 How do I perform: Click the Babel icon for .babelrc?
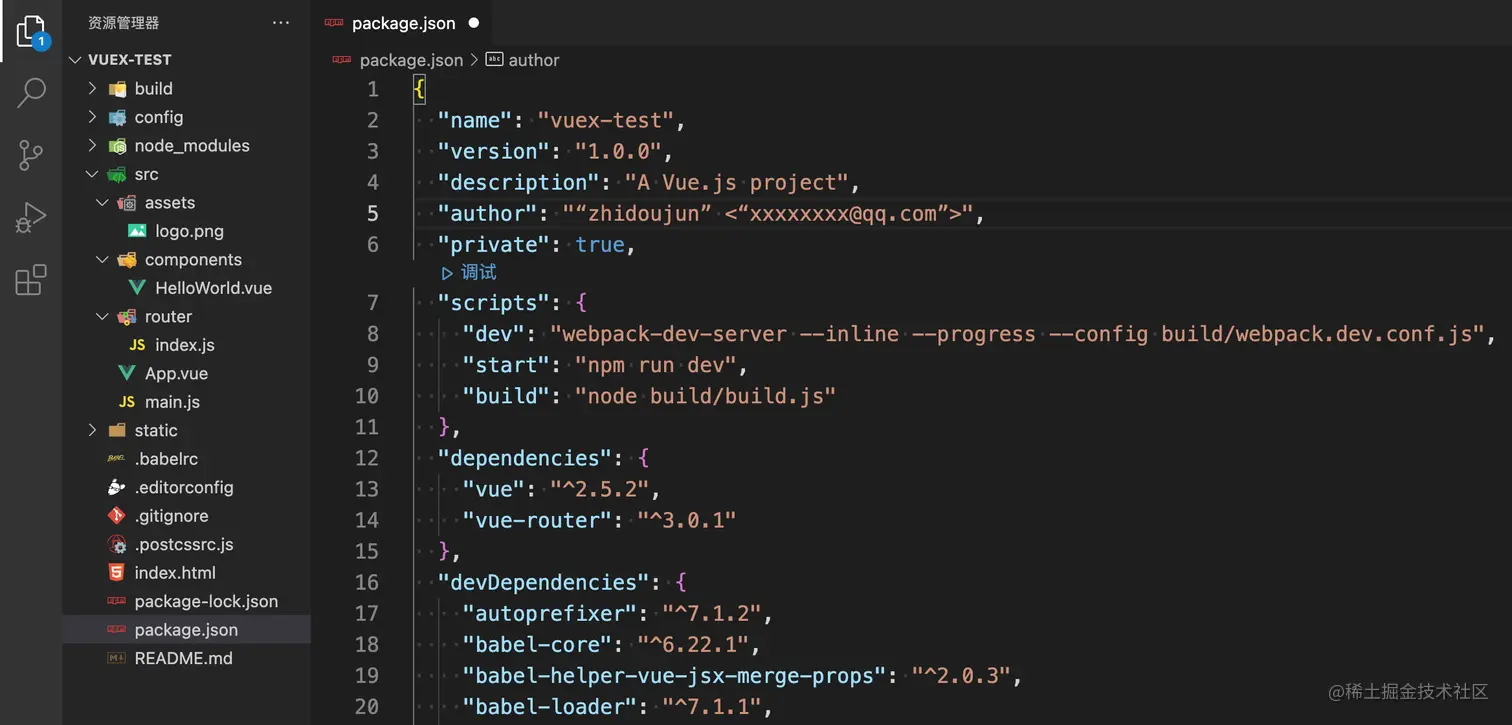click(x=117, y=459)
